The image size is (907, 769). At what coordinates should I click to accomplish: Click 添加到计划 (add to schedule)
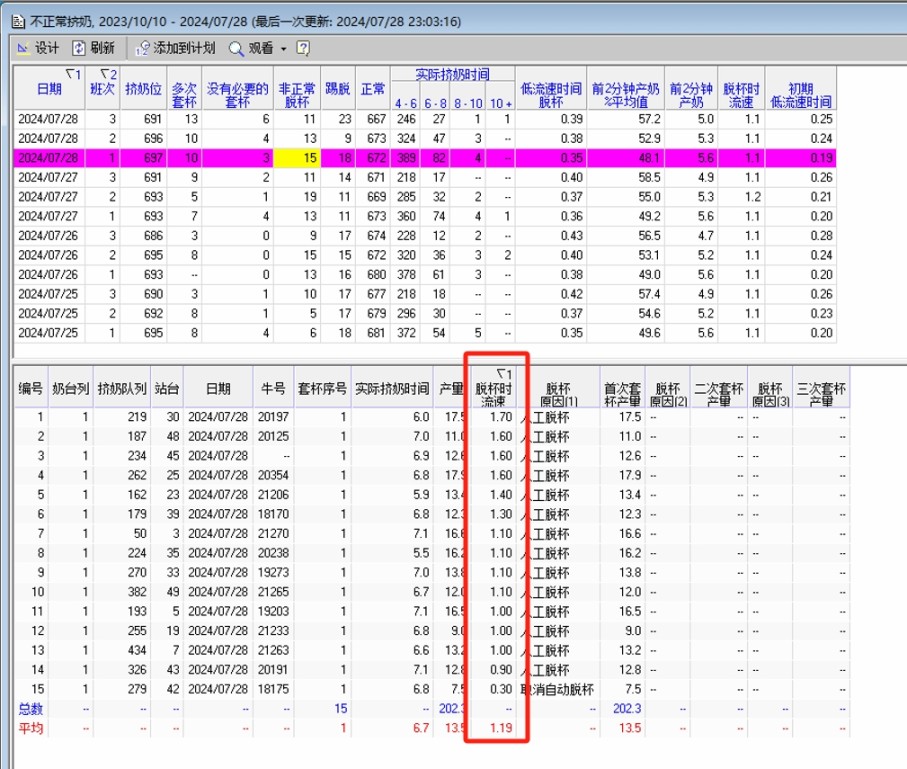point(176,48)
